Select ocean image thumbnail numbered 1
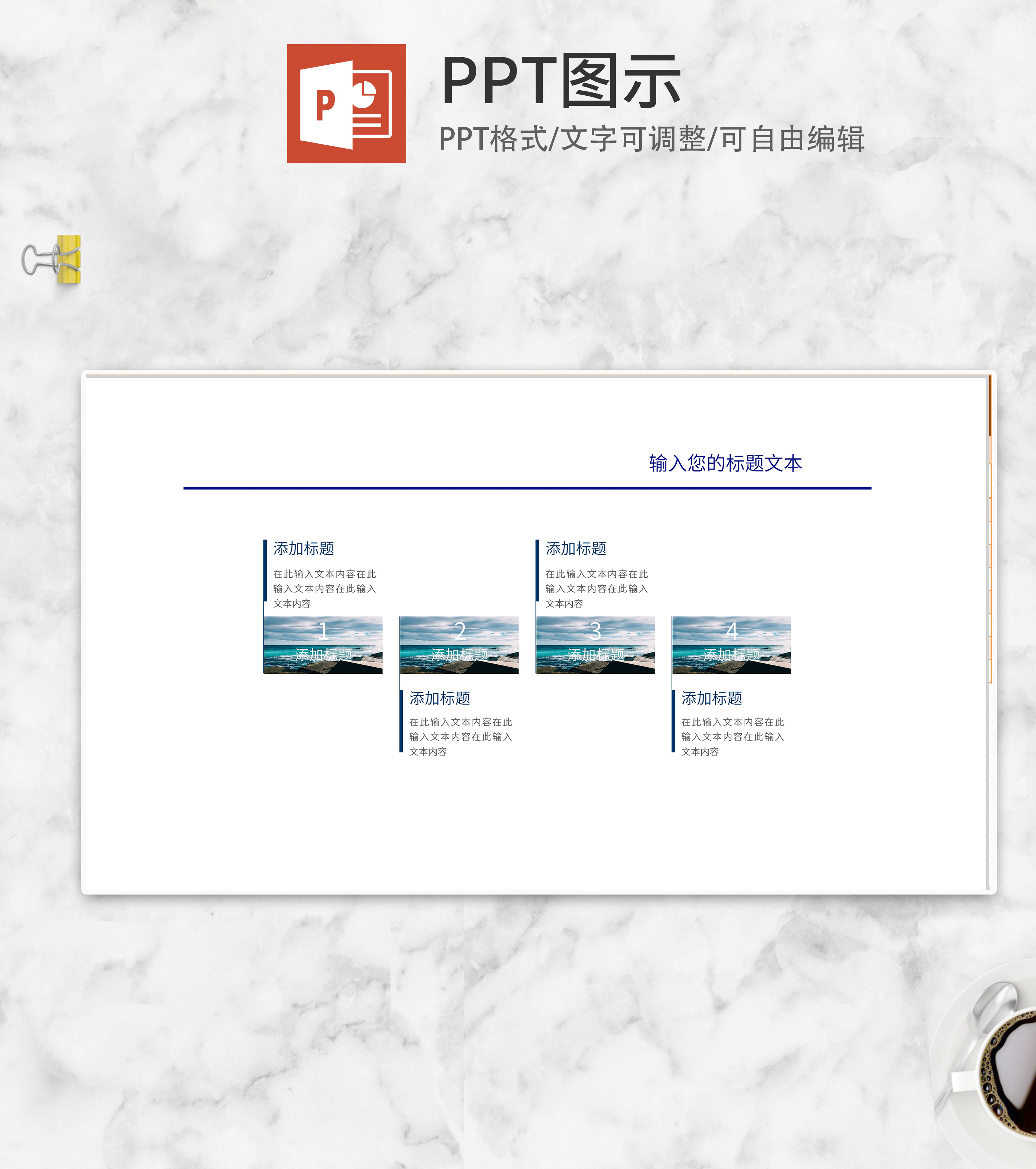This screenshot has height=1169, width=1036. (x=323, y=645)
